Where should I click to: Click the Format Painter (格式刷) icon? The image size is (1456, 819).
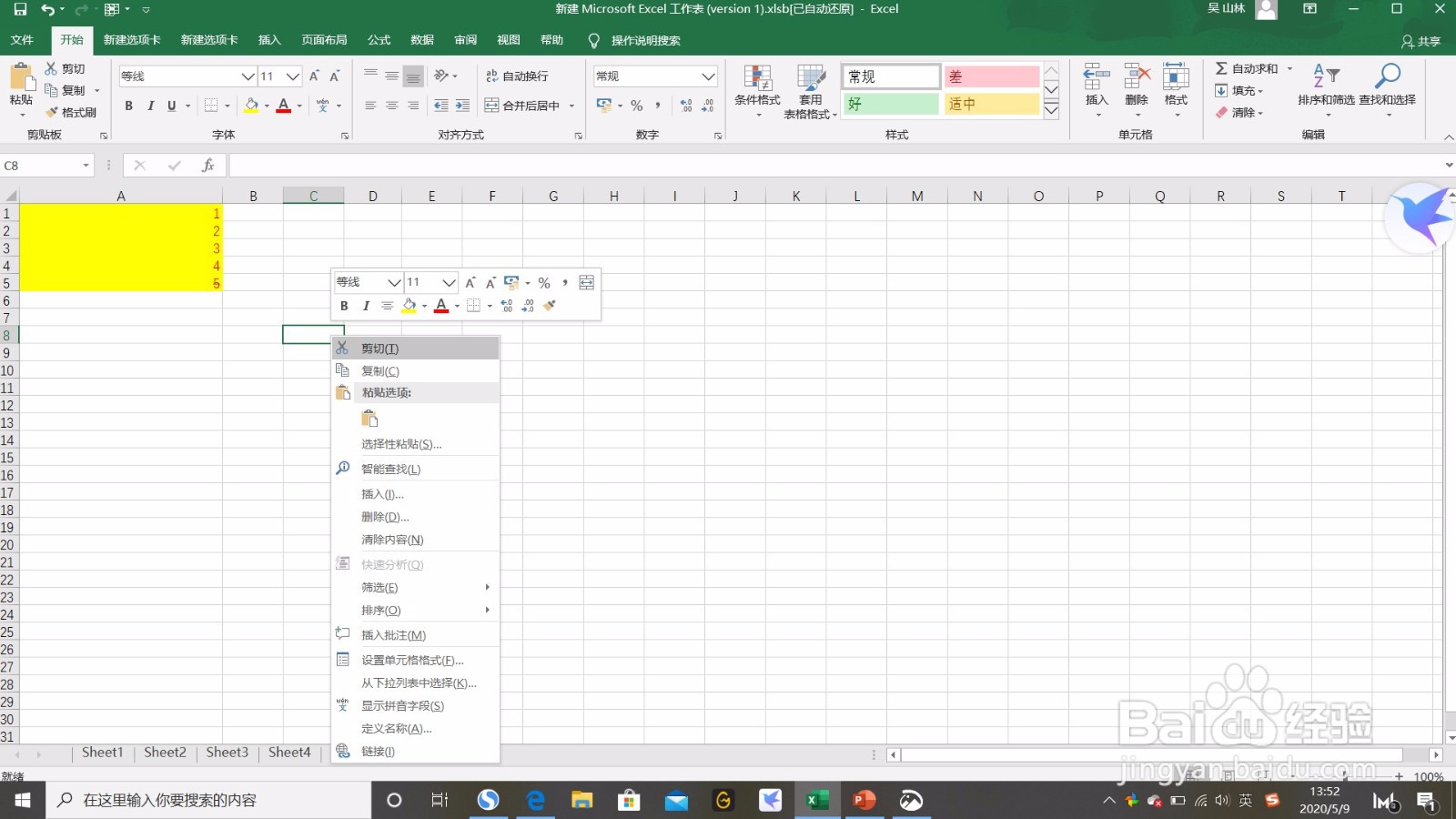pyautogui.click(x=53, y=112)
